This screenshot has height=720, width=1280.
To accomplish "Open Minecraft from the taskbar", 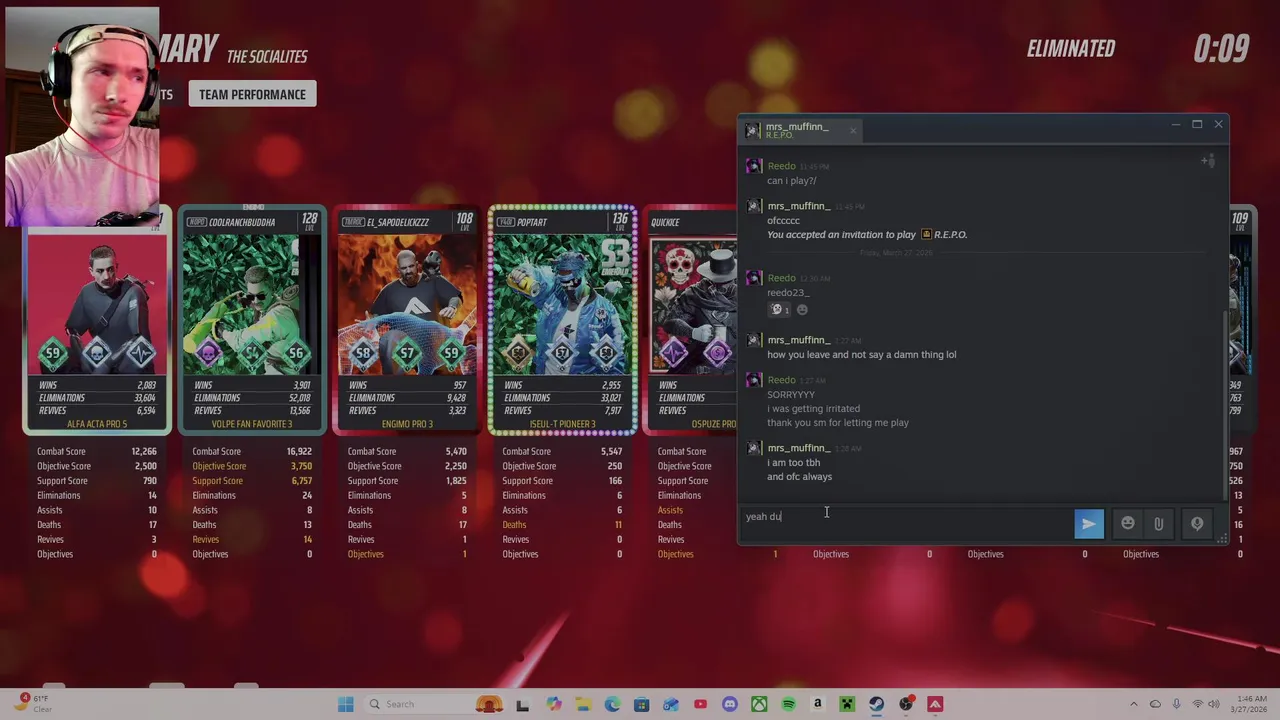I will (847, 705).
